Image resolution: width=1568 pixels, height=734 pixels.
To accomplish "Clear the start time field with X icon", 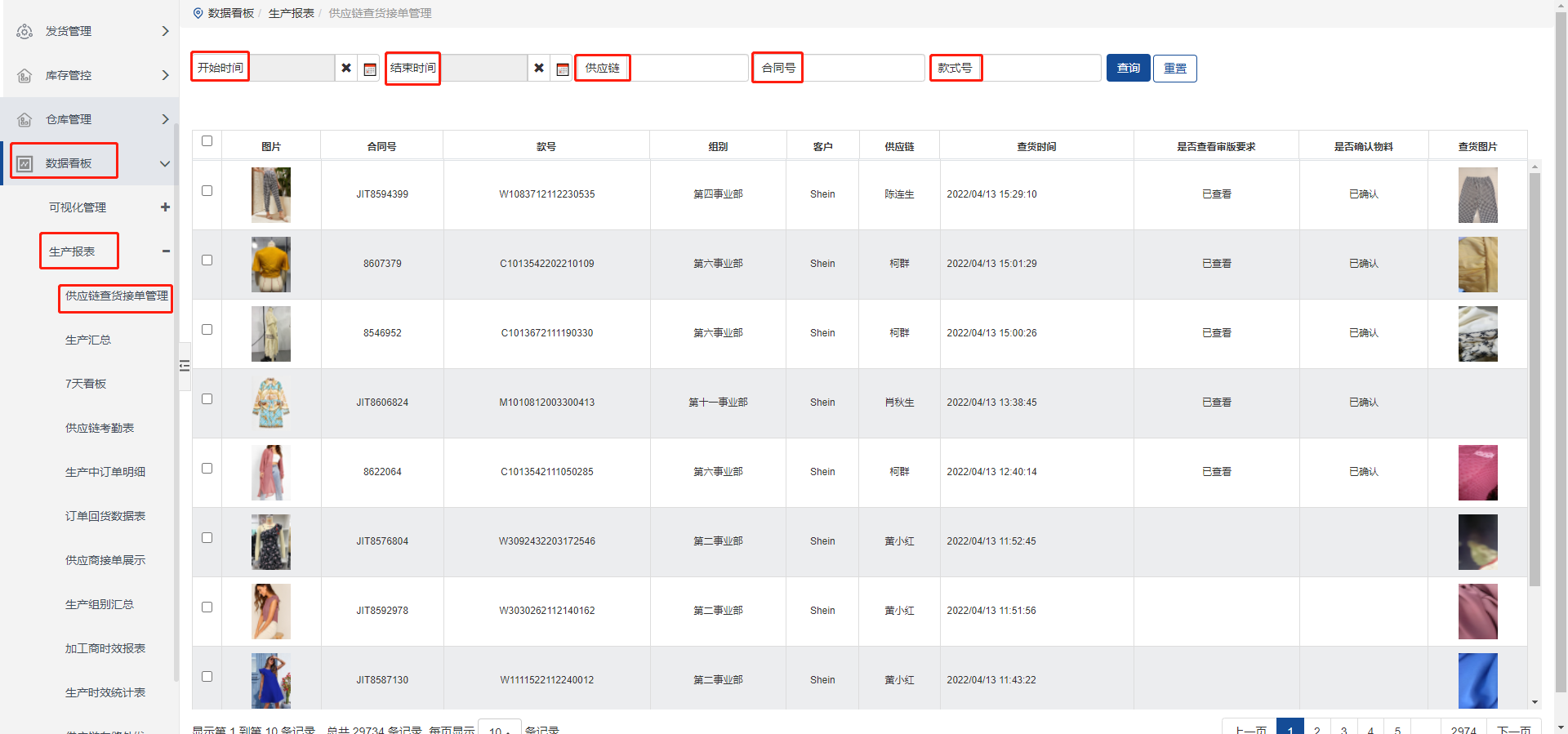I will coord(346,69).
